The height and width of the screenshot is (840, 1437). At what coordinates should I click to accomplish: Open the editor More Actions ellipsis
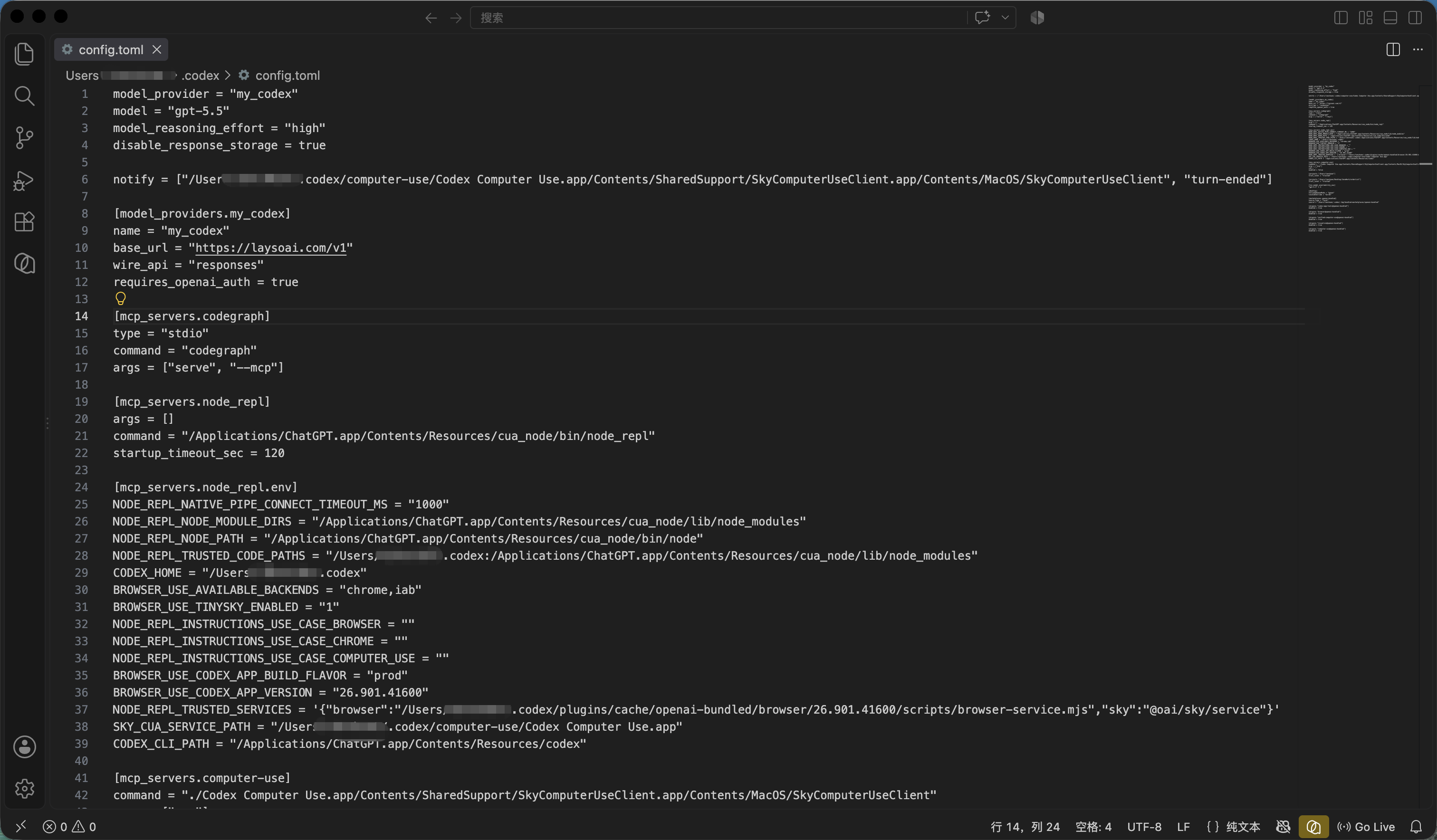tap(1418, 49)
